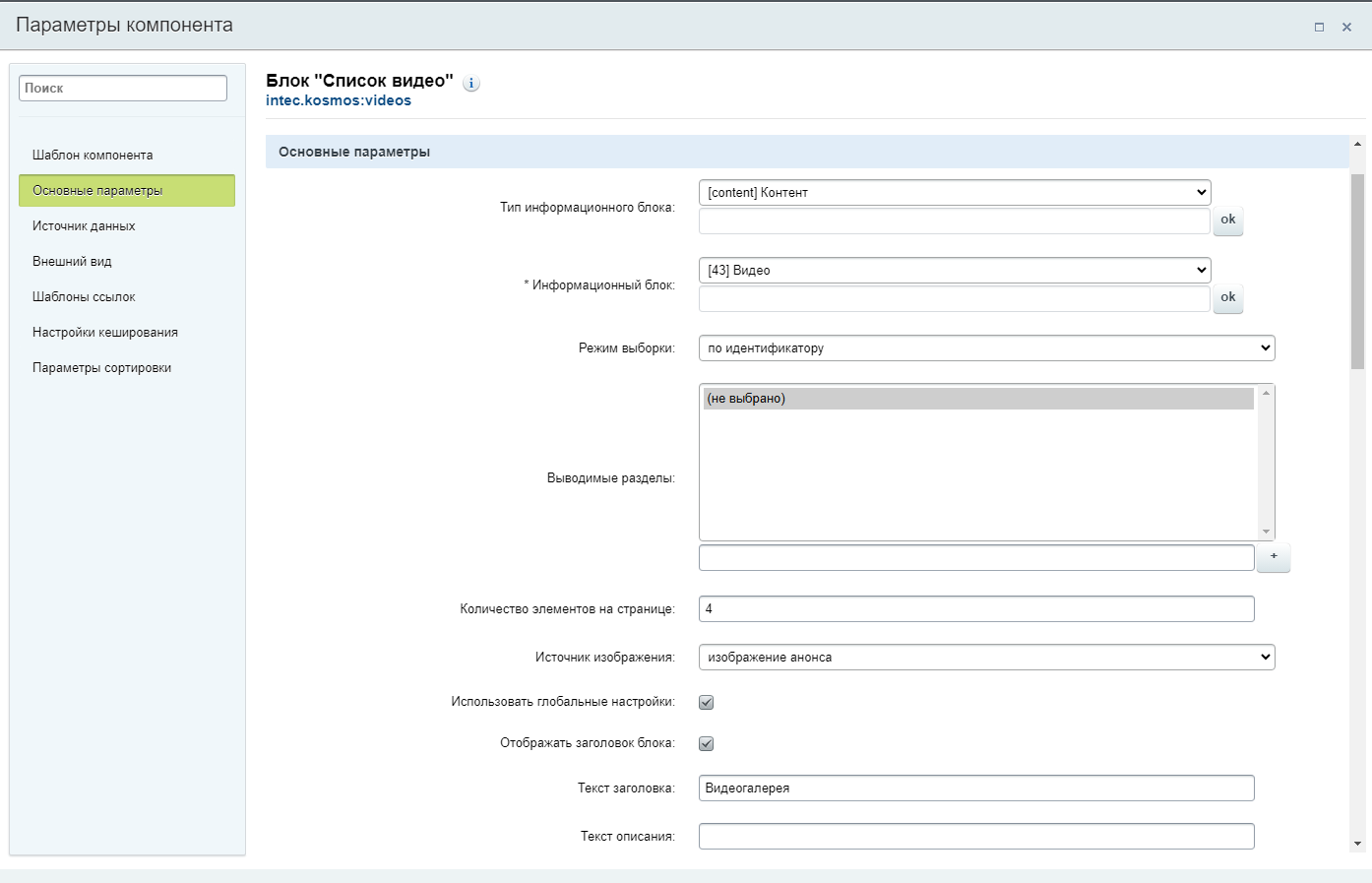Open Шаблоны ссылок section
Viewport: 1372px width, 883px height.
pyautogui.click(x=127, y=296)
